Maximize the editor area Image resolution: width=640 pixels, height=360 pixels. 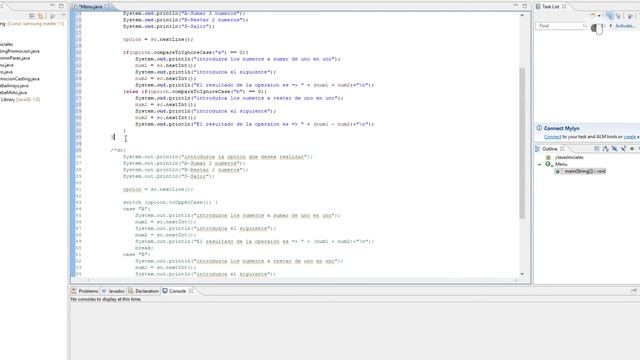(x=525, y=6)
